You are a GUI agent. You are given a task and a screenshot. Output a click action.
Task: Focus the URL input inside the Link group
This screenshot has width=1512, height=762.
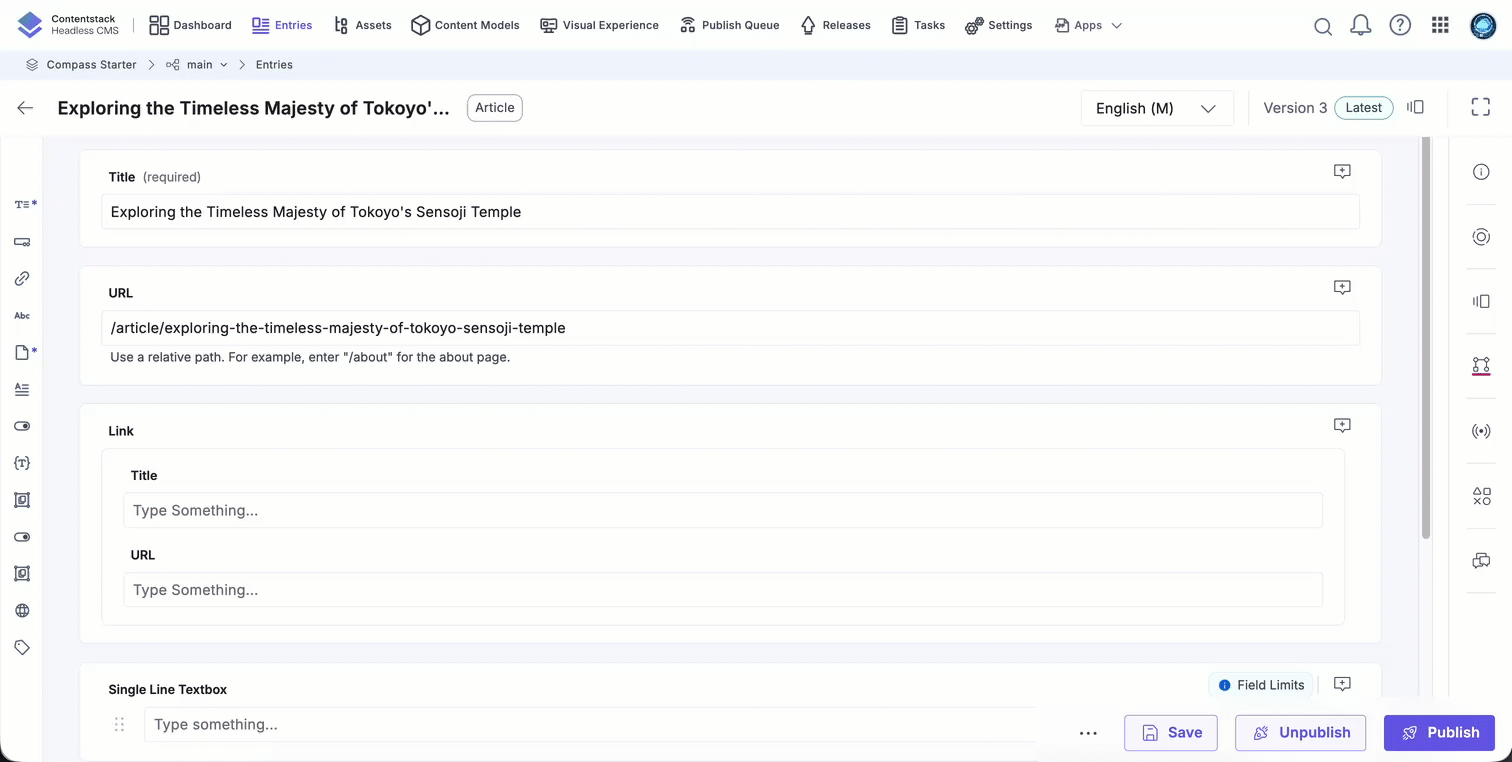pos(723,590)
